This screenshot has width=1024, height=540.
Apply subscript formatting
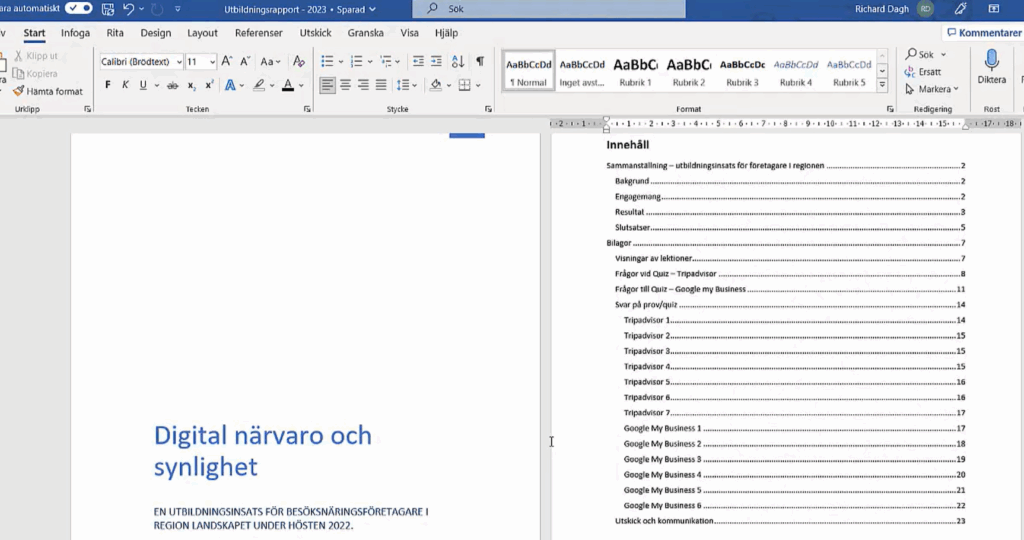click(191, 86)
